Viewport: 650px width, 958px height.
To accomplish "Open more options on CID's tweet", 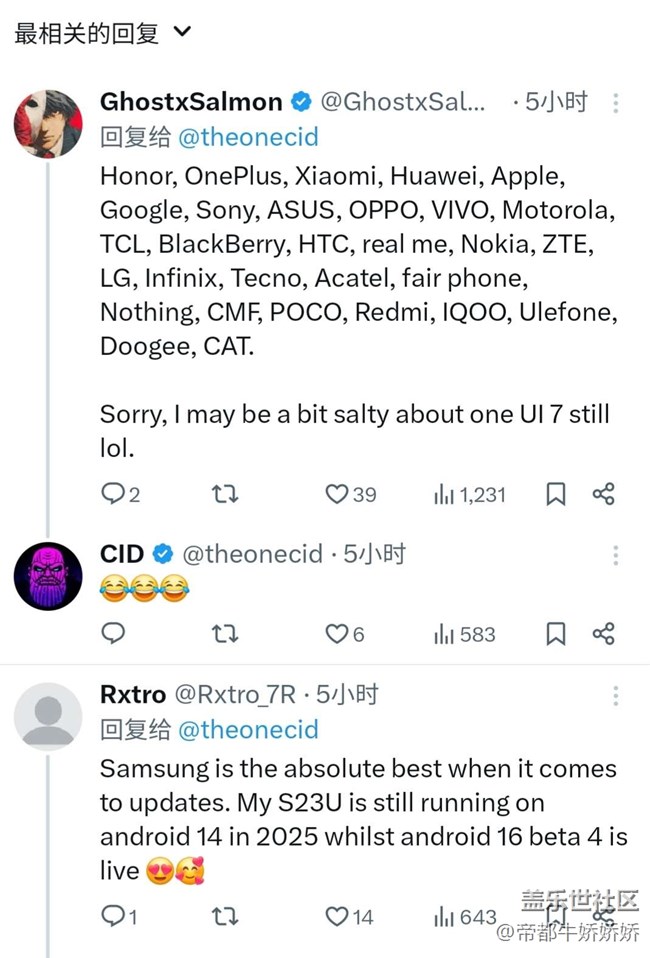I will coord(616,555).
